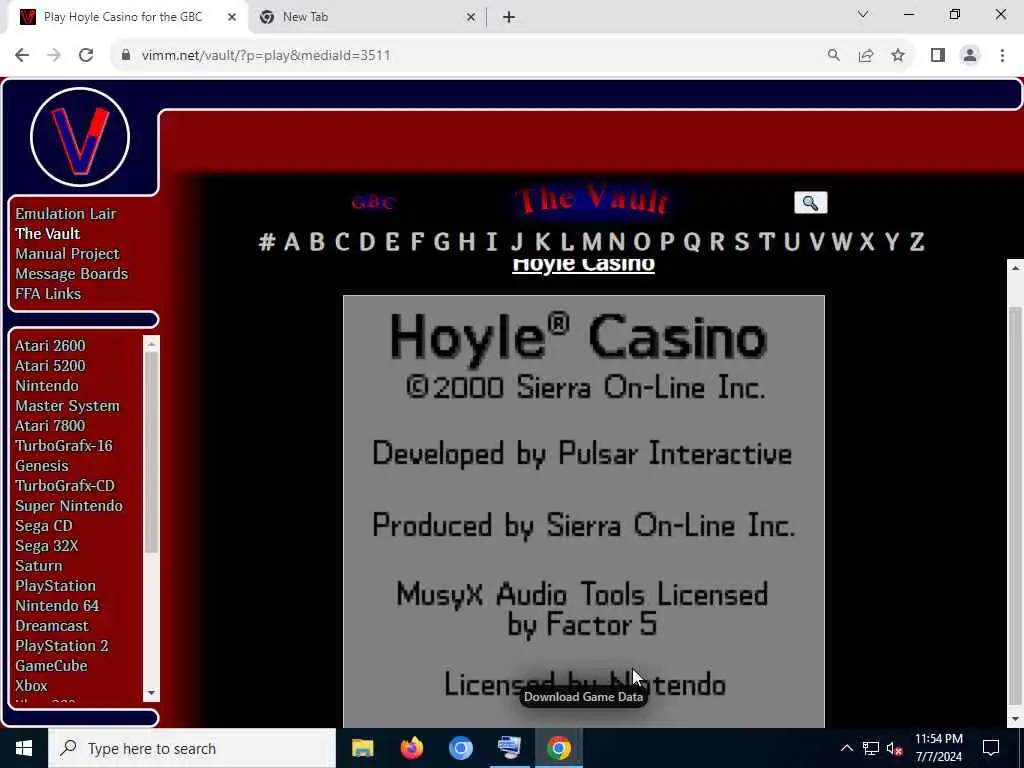Click the GBC system label
This screenshot has width=1024, height=768.
[x=373, y=202]
